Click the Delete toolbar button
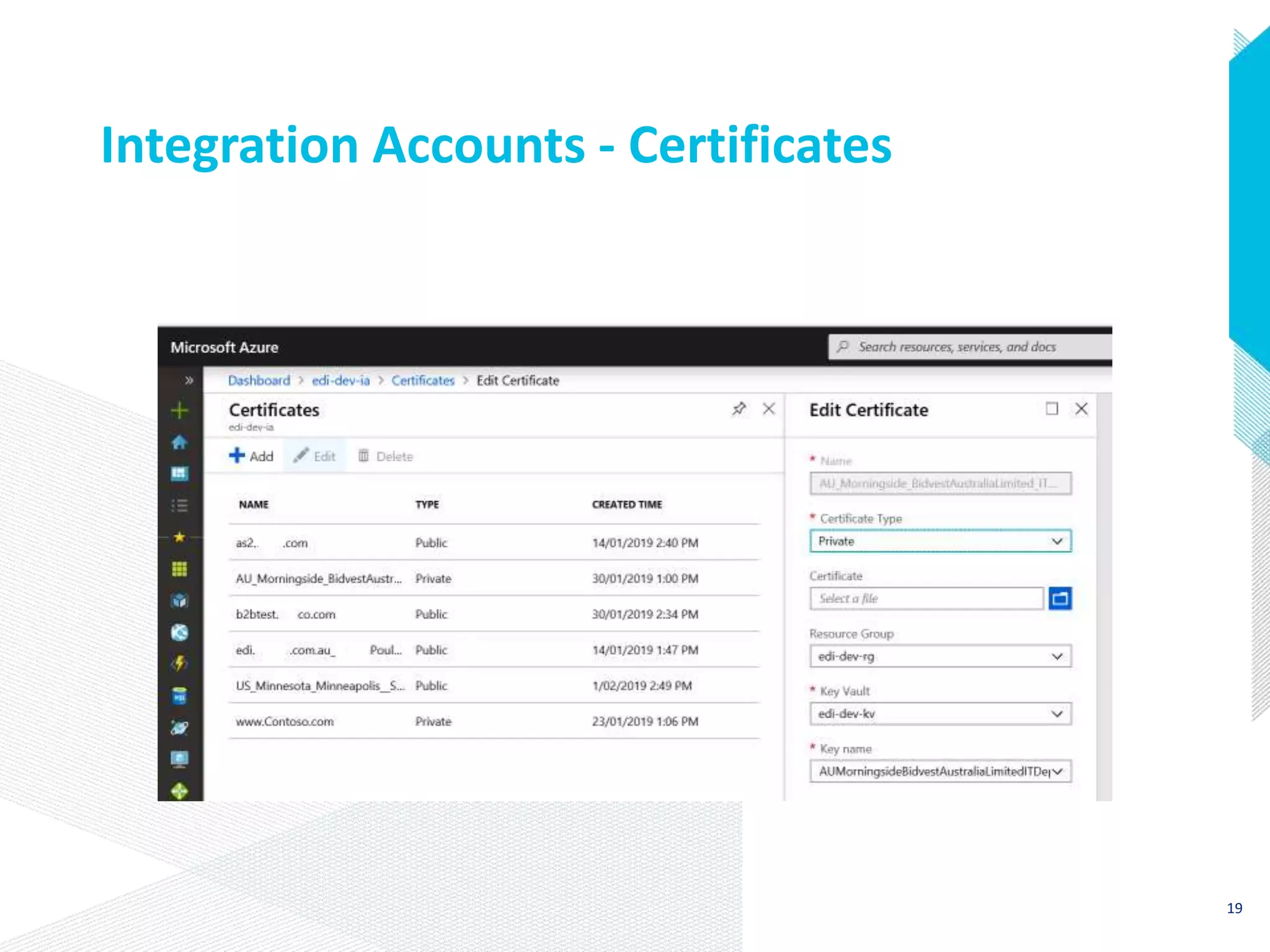Image resolution: width=1270 pixels, height=952 pixels. [385, 456]
